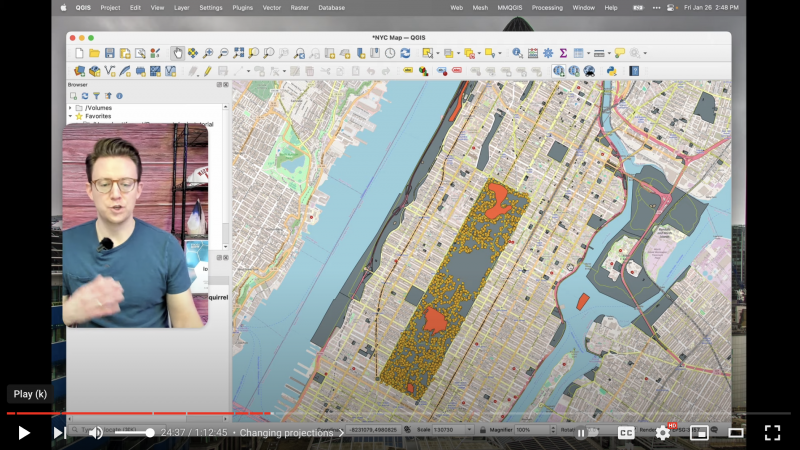The width and height of the screenshot is (800, 450).
Task: Select the Pan Map hand tool
Action: (178, 53)
